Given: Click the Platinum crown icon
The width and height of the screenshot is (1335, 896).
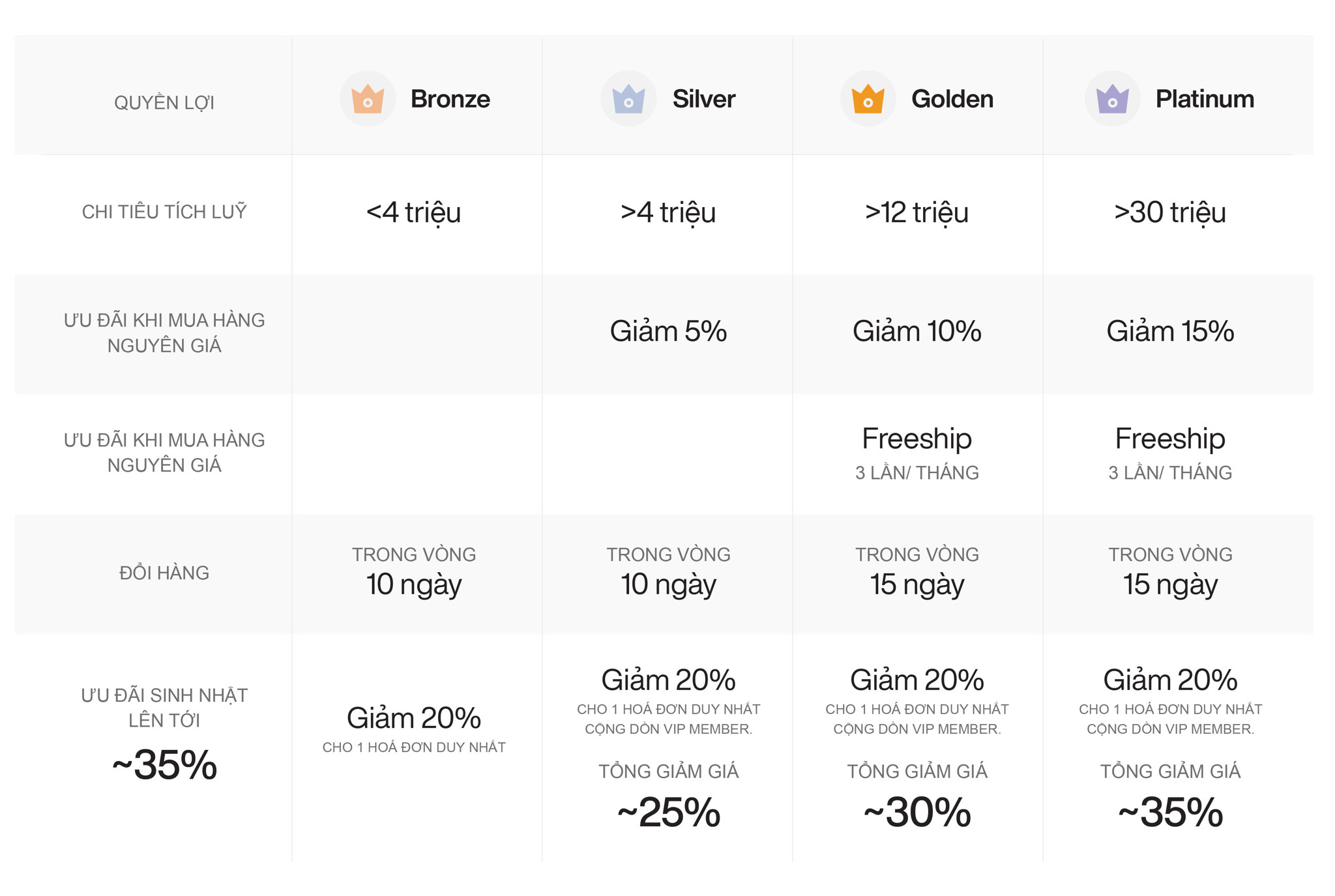Looking at the screenshot, I should (x=1112, y=99).
